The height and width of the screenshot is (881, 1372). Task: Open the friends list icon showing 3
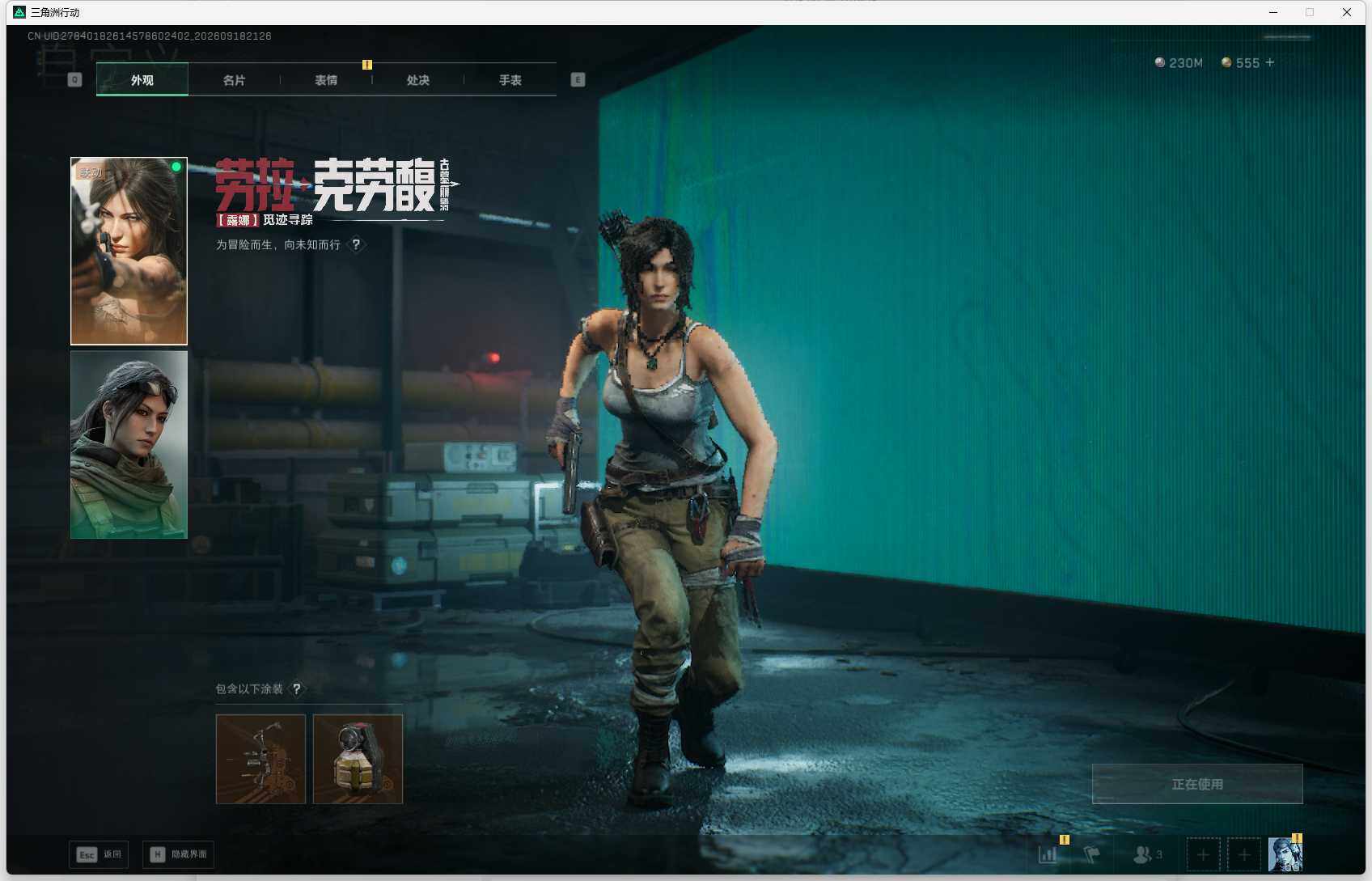[x=1148, y=854]
